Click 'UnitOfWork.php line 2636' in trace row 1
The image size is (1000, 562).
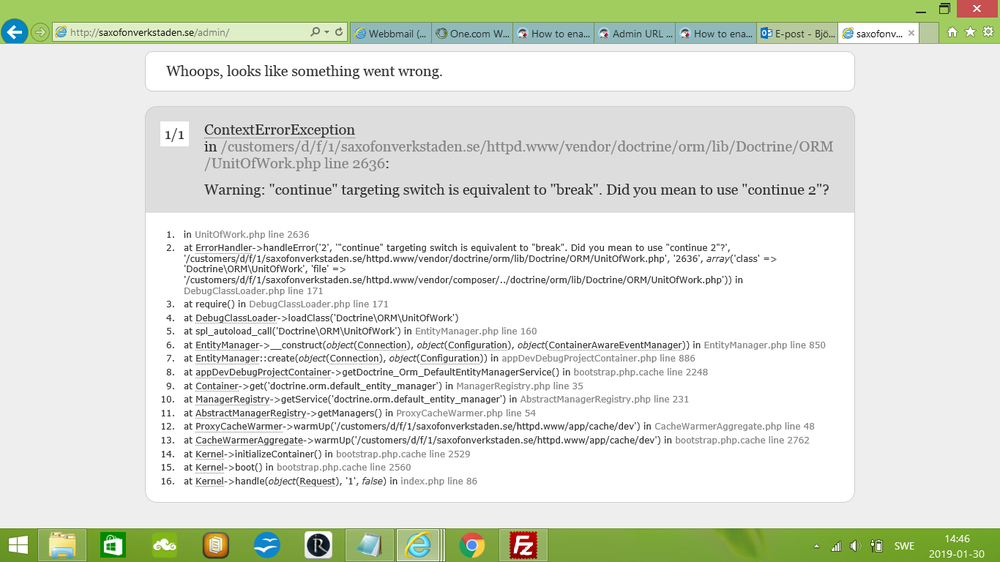(252, 235)
